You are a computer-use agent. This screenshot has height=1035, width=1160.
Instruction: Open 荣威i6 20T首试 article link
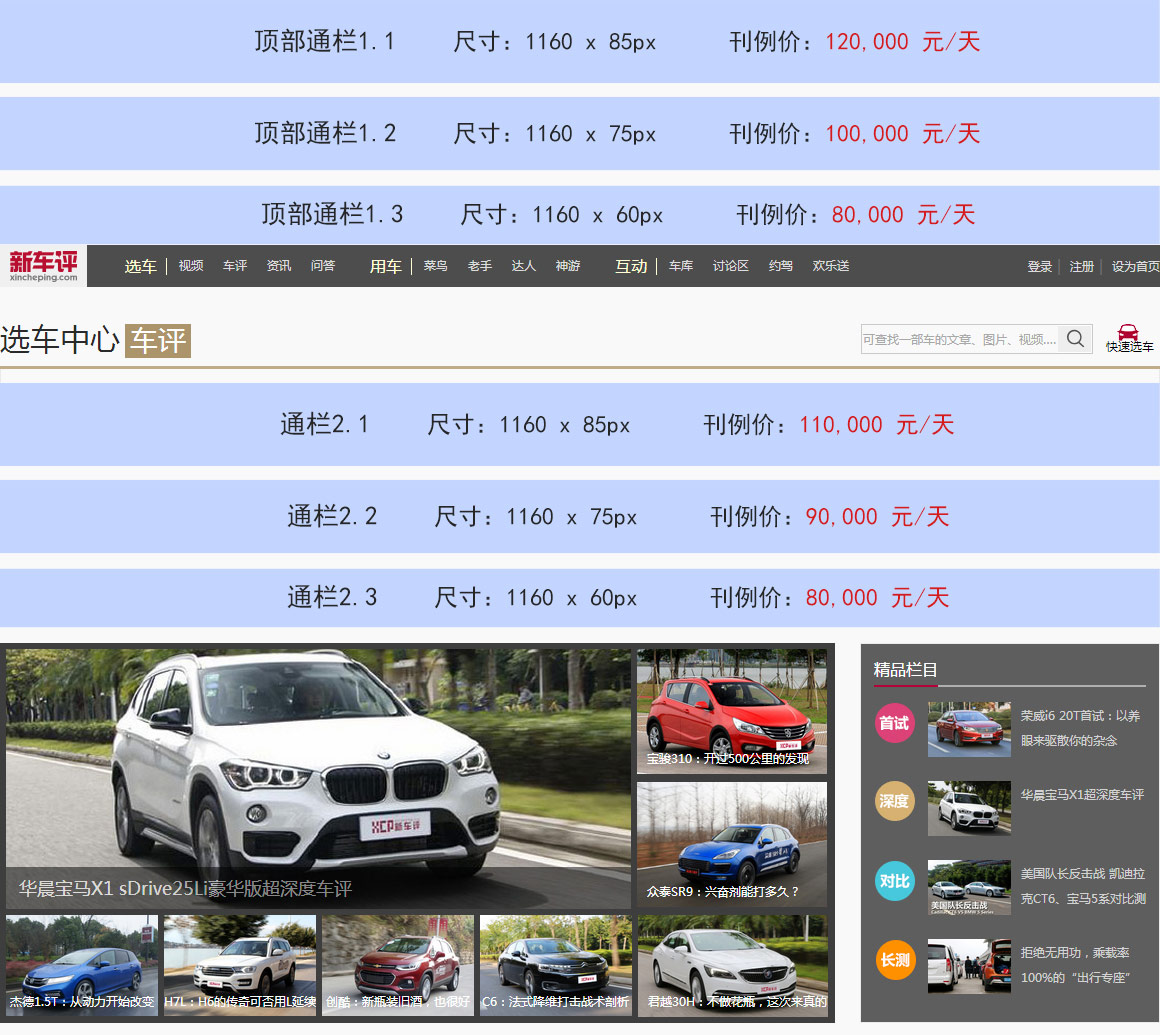pyautogui.click(x=1080, y=728)
